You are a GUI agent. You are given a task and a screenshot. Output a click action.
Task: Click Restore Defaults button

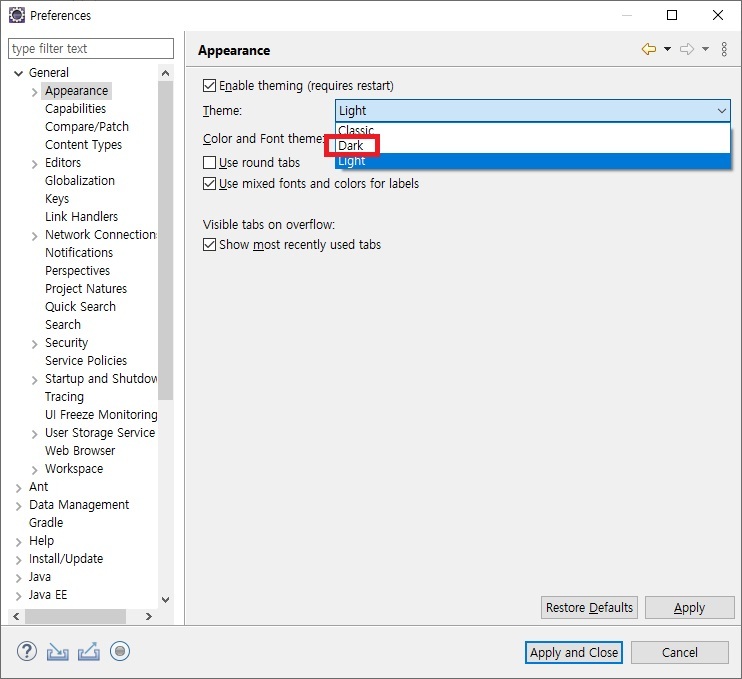[x=589, y=608]
